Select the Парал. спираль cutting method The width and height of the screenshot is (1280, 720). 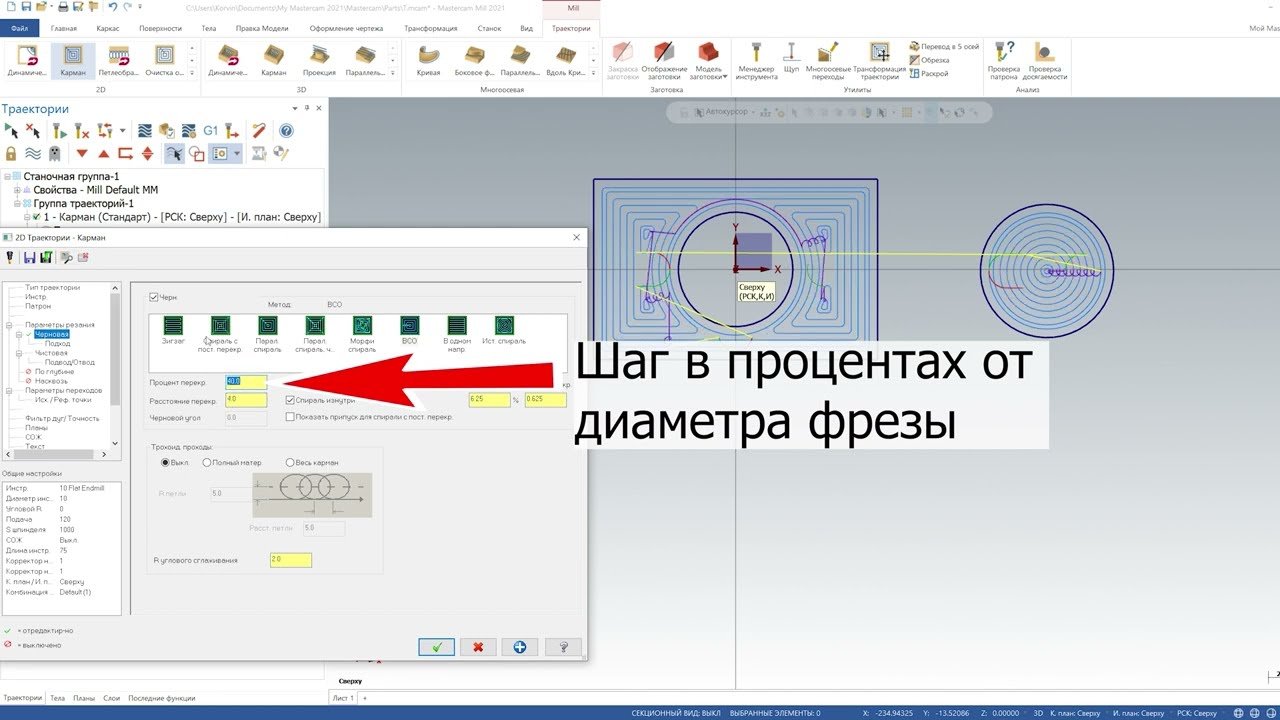pos(267,335)
